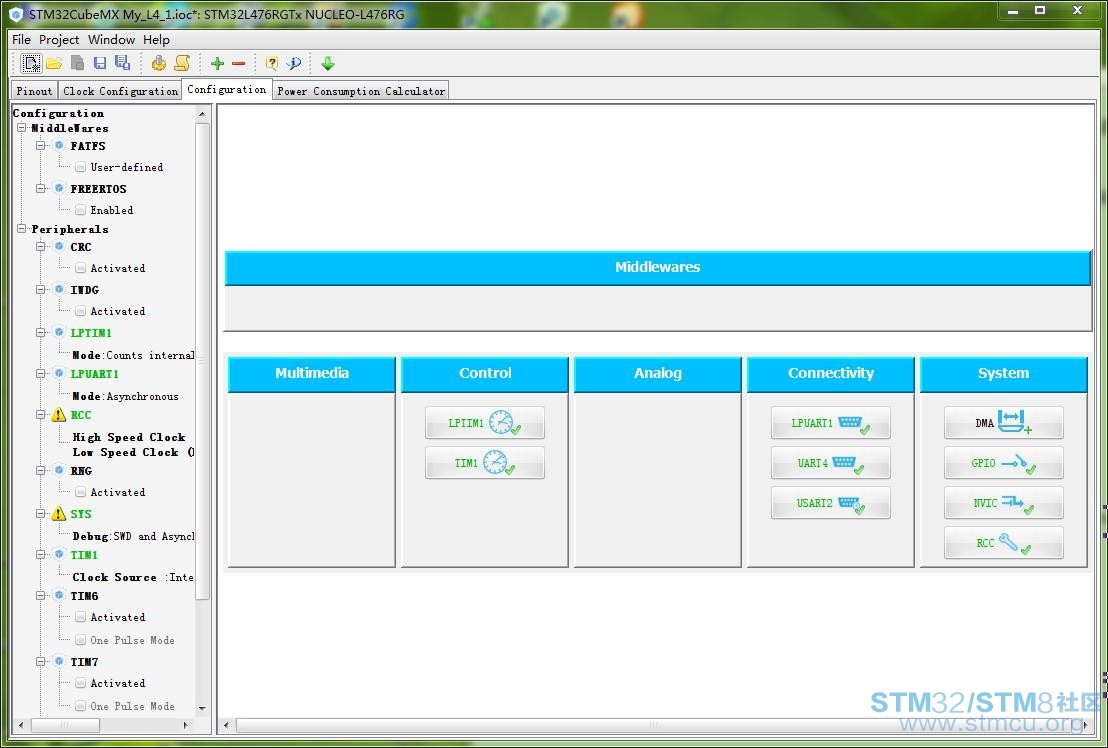The height and width of the screenshot is (748, 1108).
Task: Open the Window menu
Action: click(111, 40)
